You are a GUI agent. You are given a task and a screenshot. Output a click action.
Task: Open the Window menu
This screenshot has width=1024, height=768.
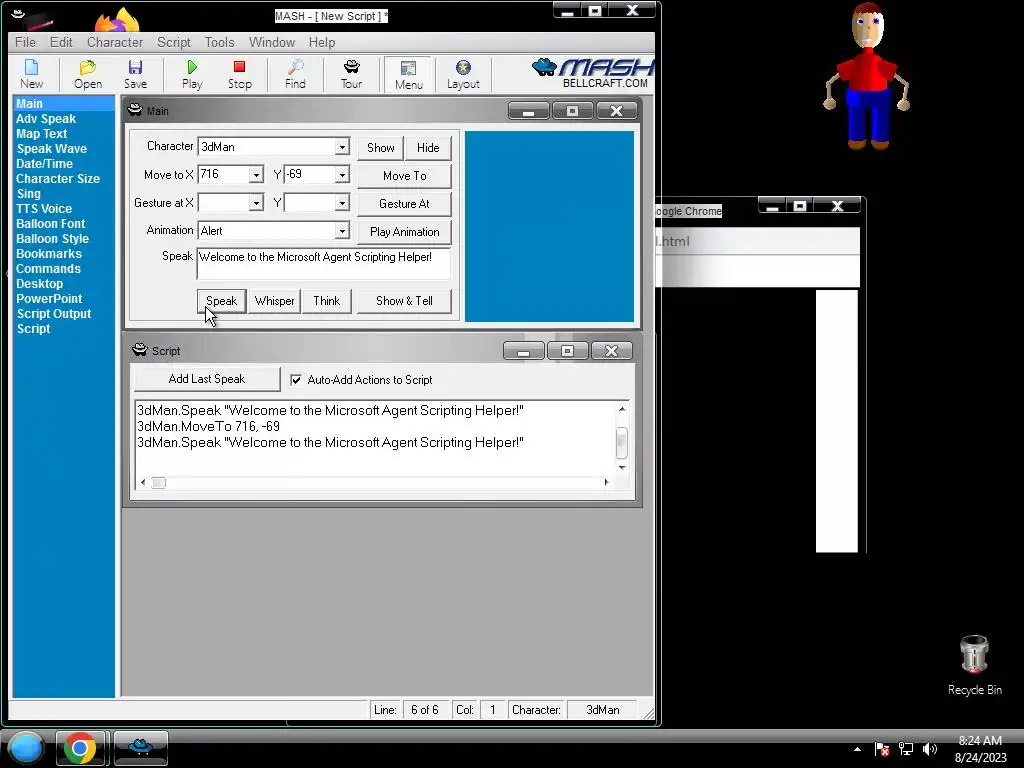[x=272, y=42]
